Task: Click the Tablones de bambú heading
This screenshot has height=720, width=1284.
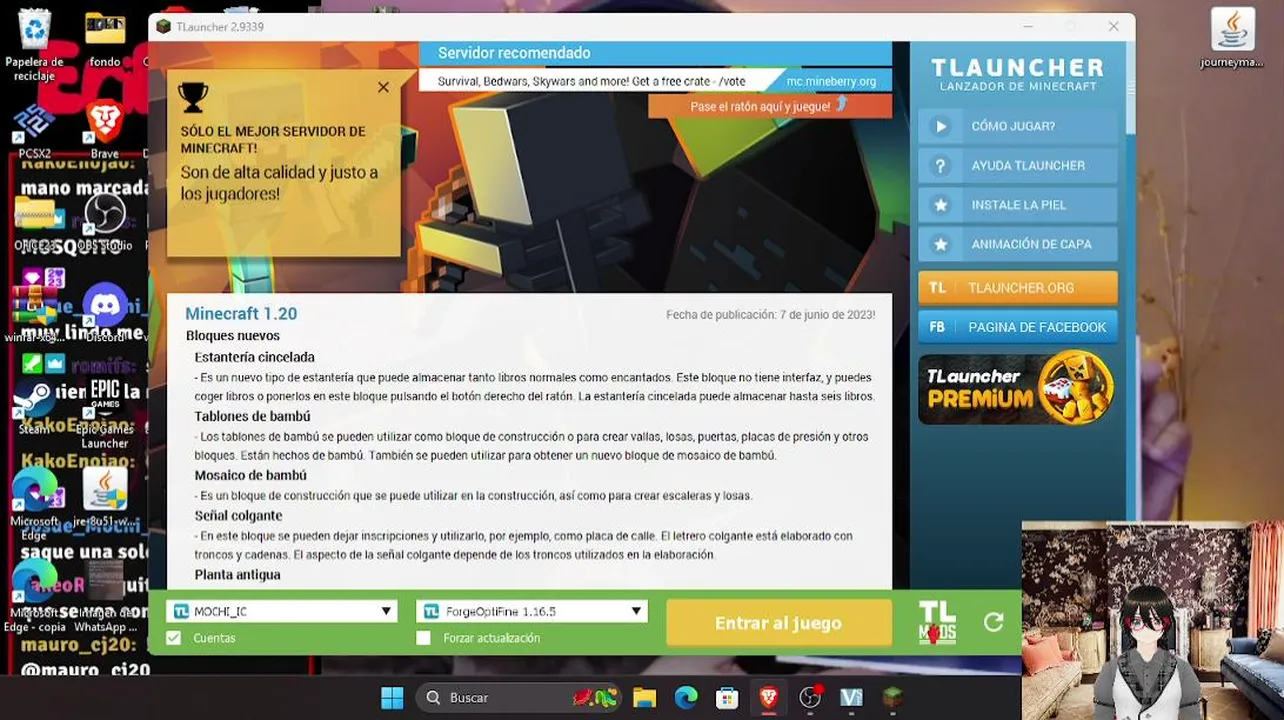Action: pyautogui.click(x=252, y=416)
